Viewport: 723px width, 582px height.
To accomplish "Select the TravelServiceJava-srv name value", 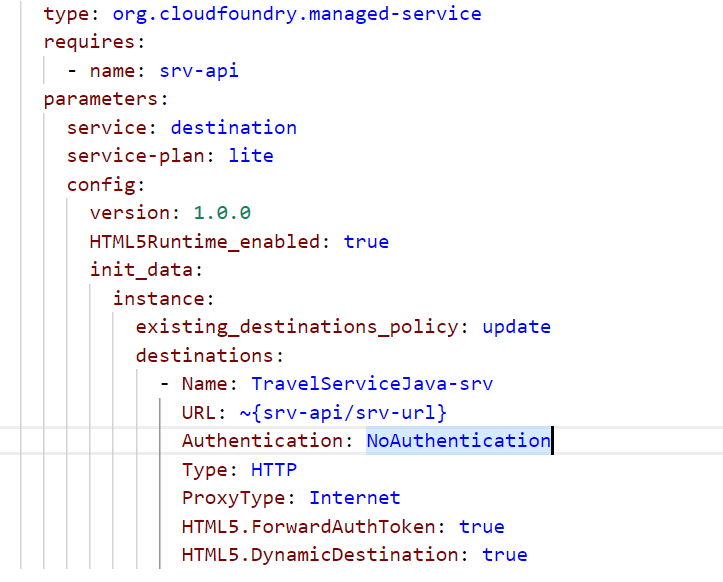I will pos(372,384).
